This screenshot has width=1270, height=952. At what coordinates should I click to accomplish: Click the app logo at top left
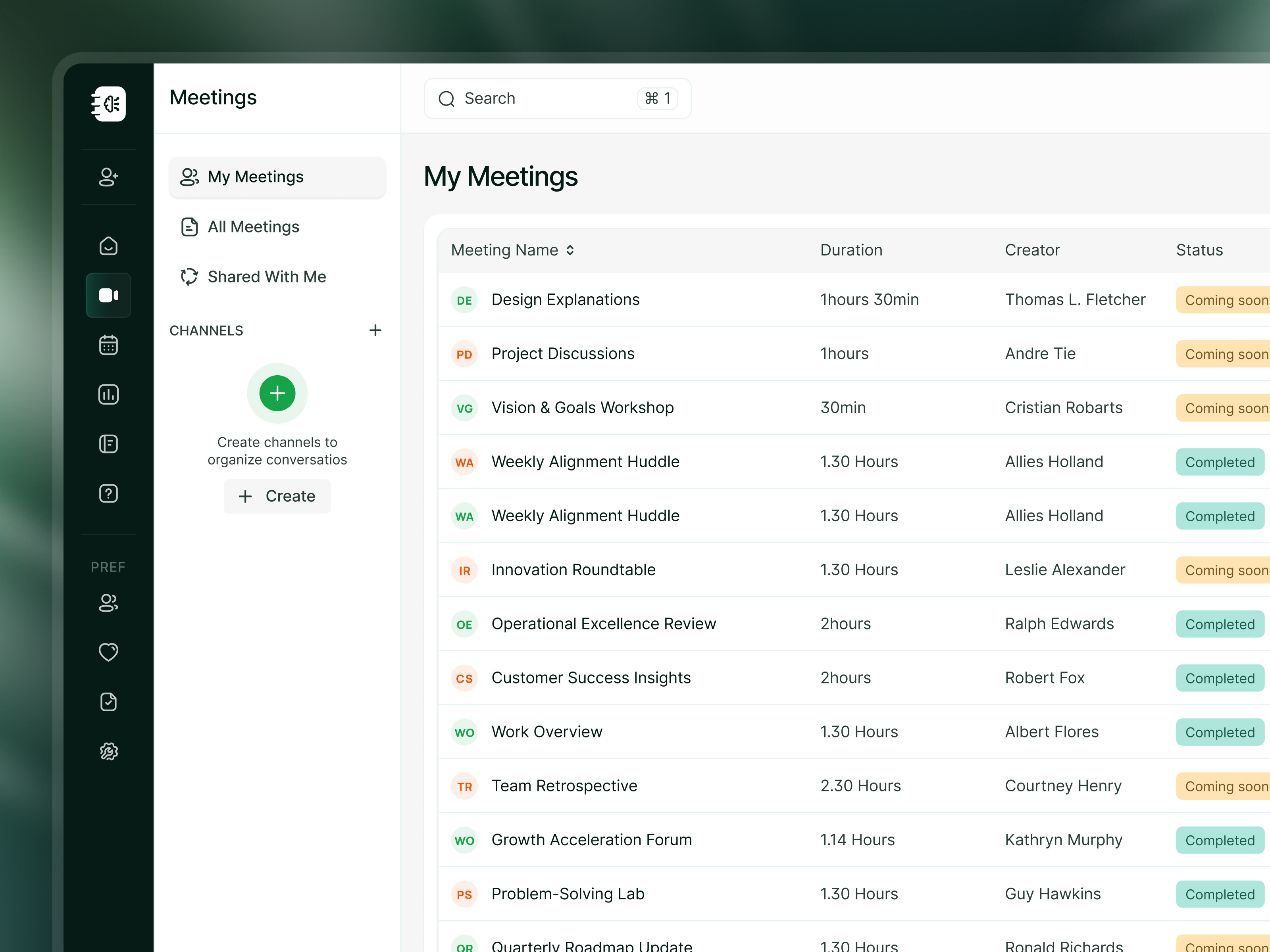click(x=108, y=104)
